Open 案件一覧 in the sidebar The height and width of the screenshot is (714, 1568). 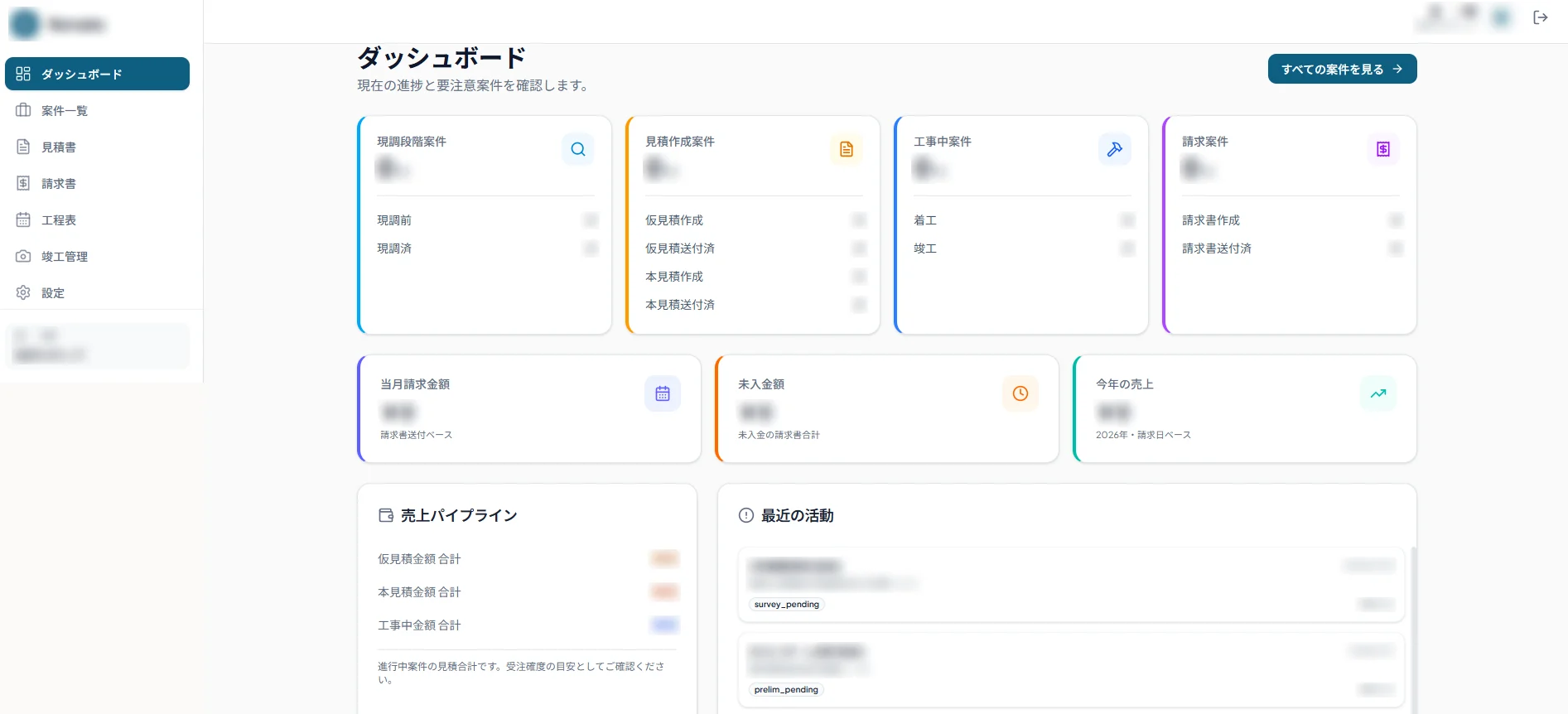97,110
